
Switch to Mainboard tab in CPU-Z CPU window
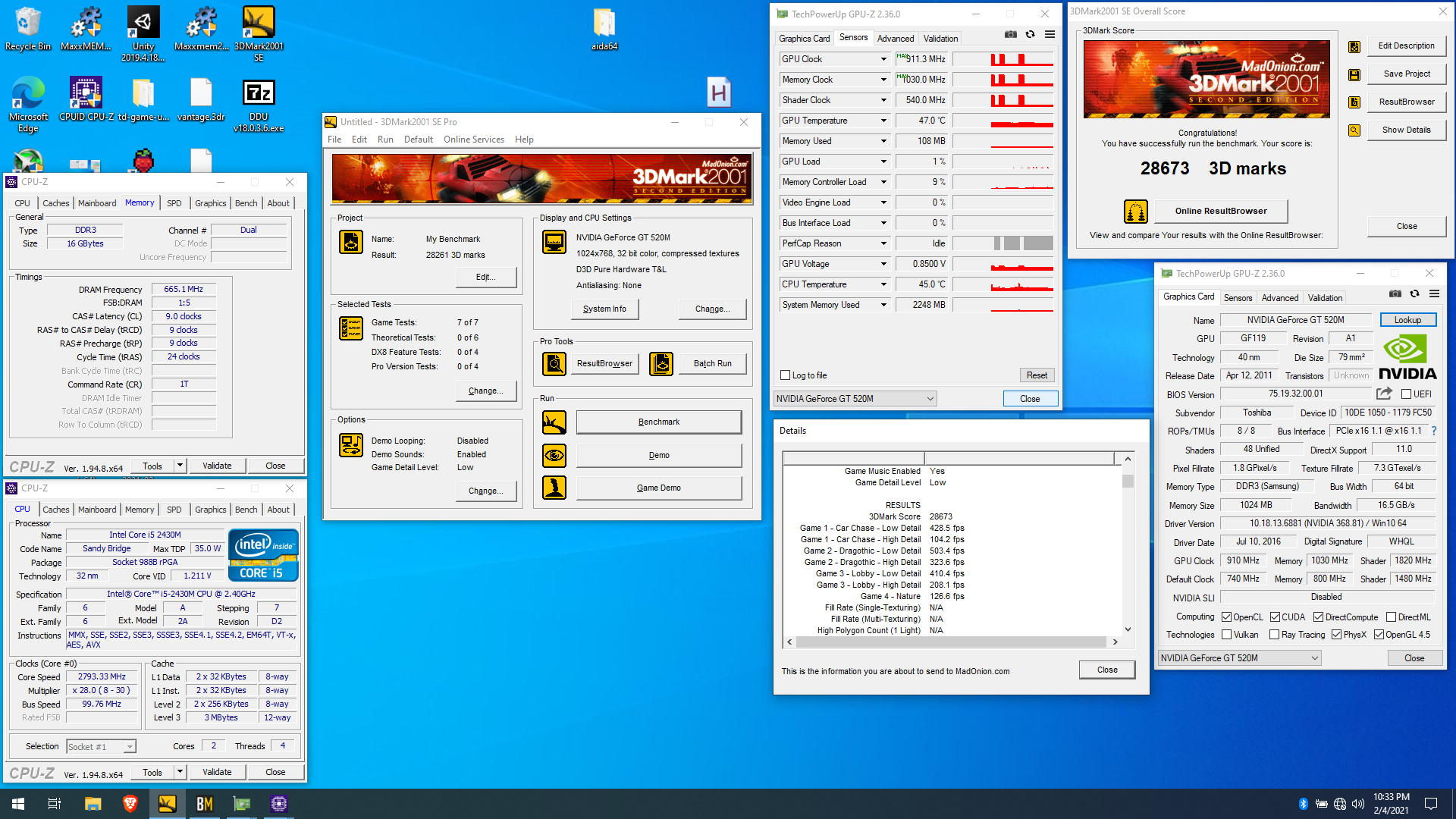pos(97,510)
